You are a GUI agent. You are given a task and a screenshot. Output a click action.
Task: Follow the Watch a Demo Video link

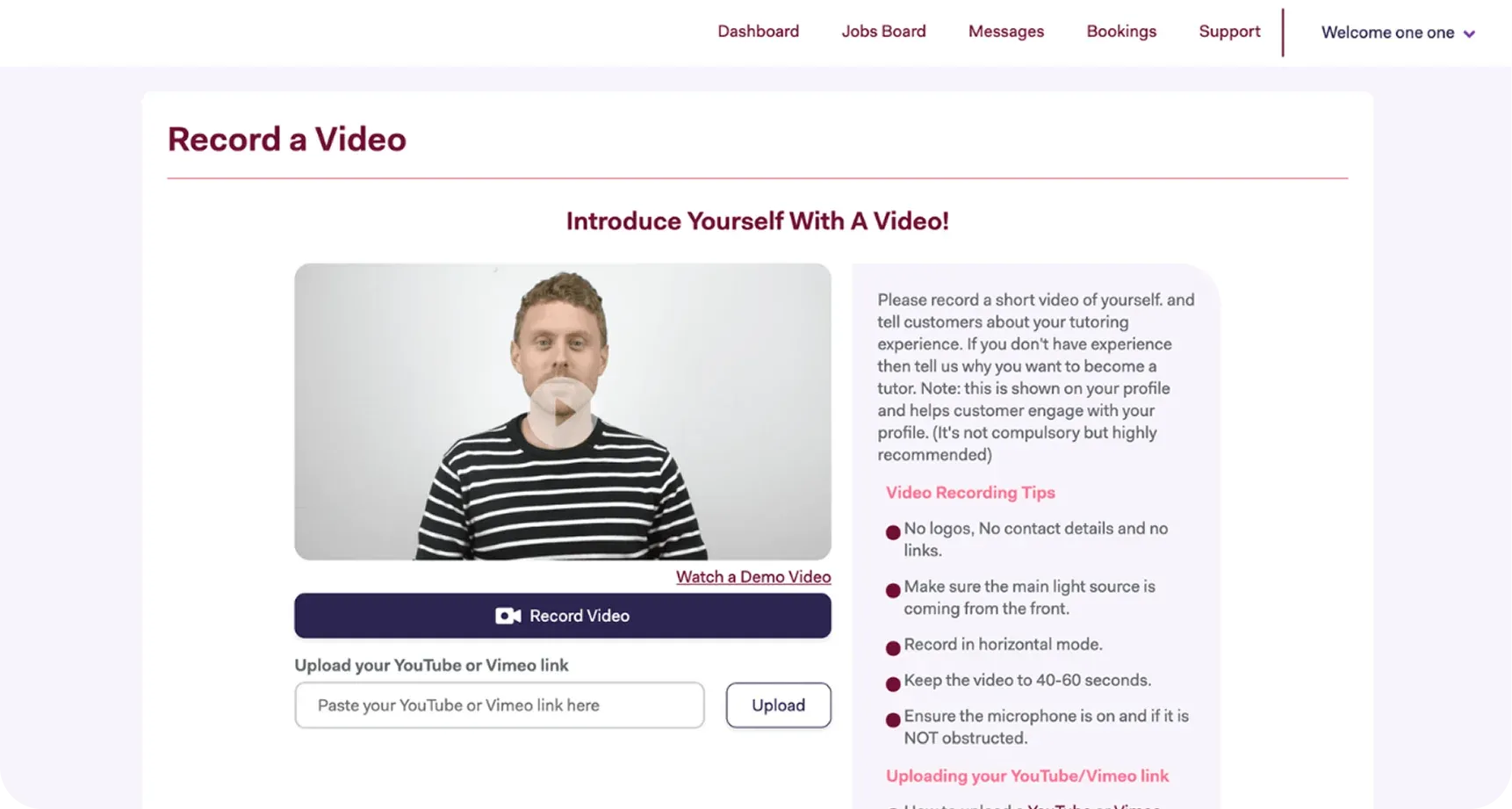[752, 577]
